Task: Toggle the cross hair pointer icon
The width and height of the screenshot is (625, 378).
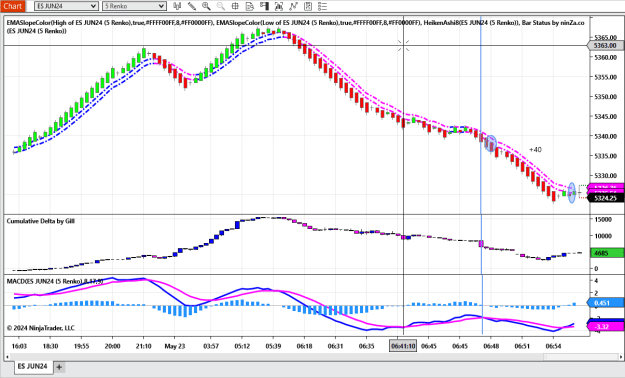Action: pos(235,6)
